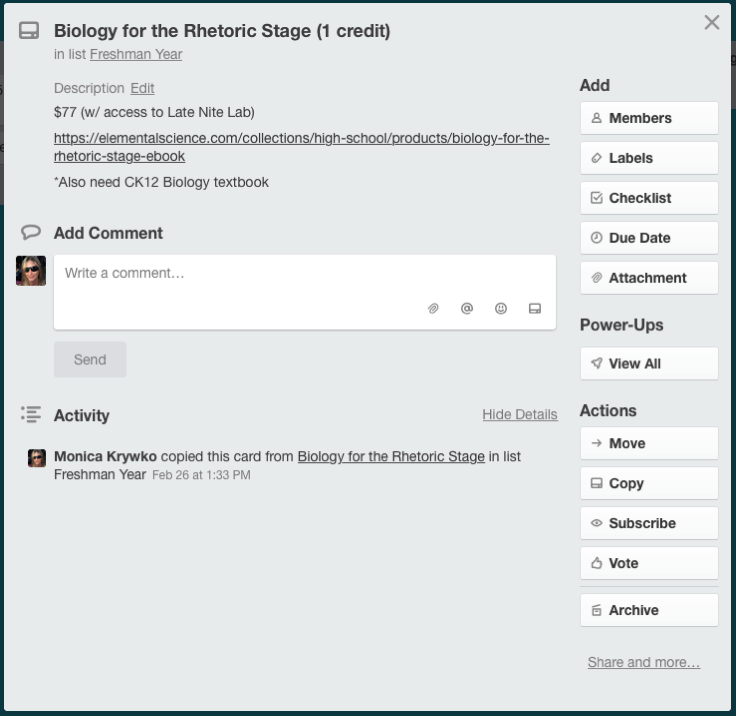736x716 pixels.
Task: Click the attachment paperclip icon in comment box
Action: point(433,309)
